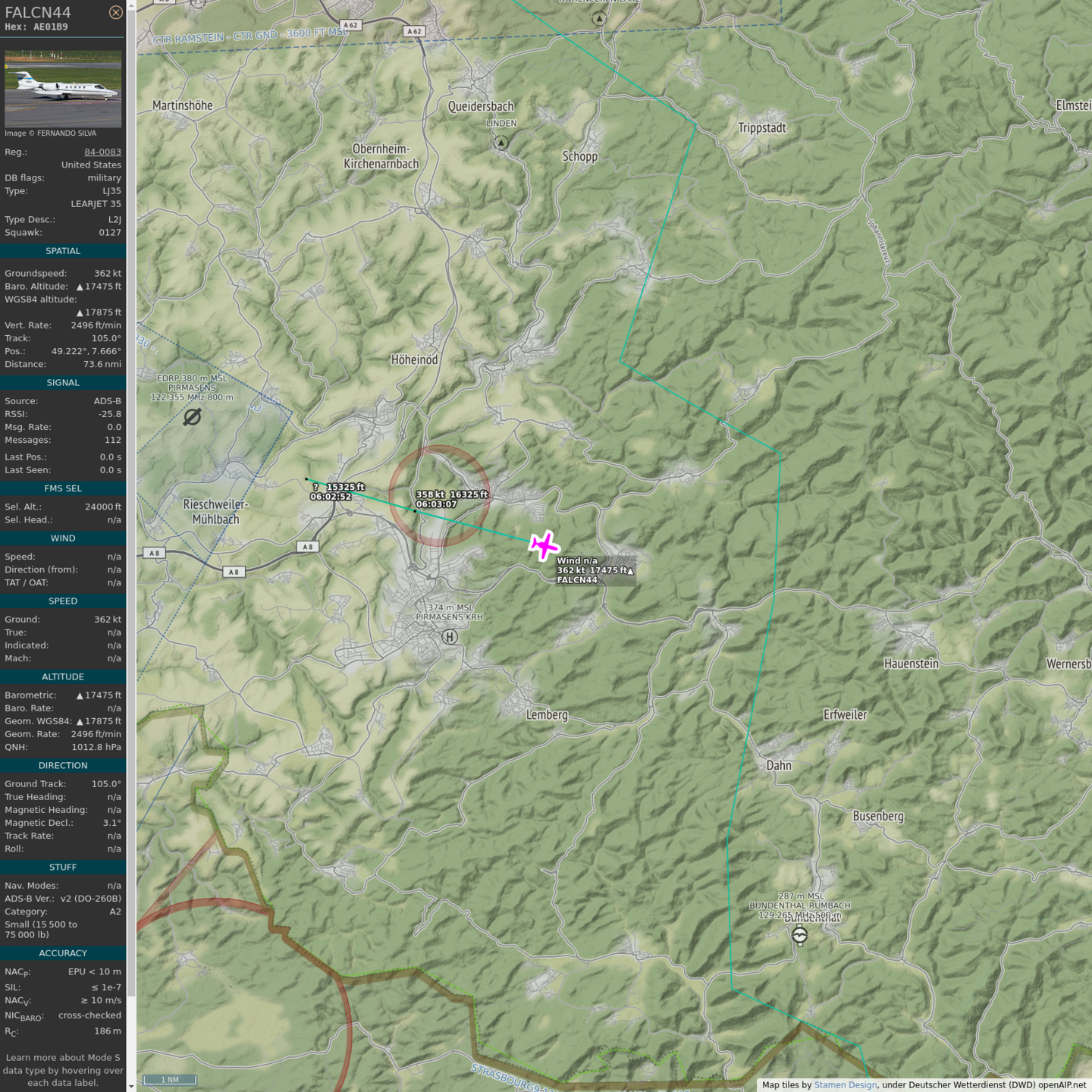Click the 06:03:07 track point label
The height and width of the screenshot is (1092, 1092).
pos(436,504)
